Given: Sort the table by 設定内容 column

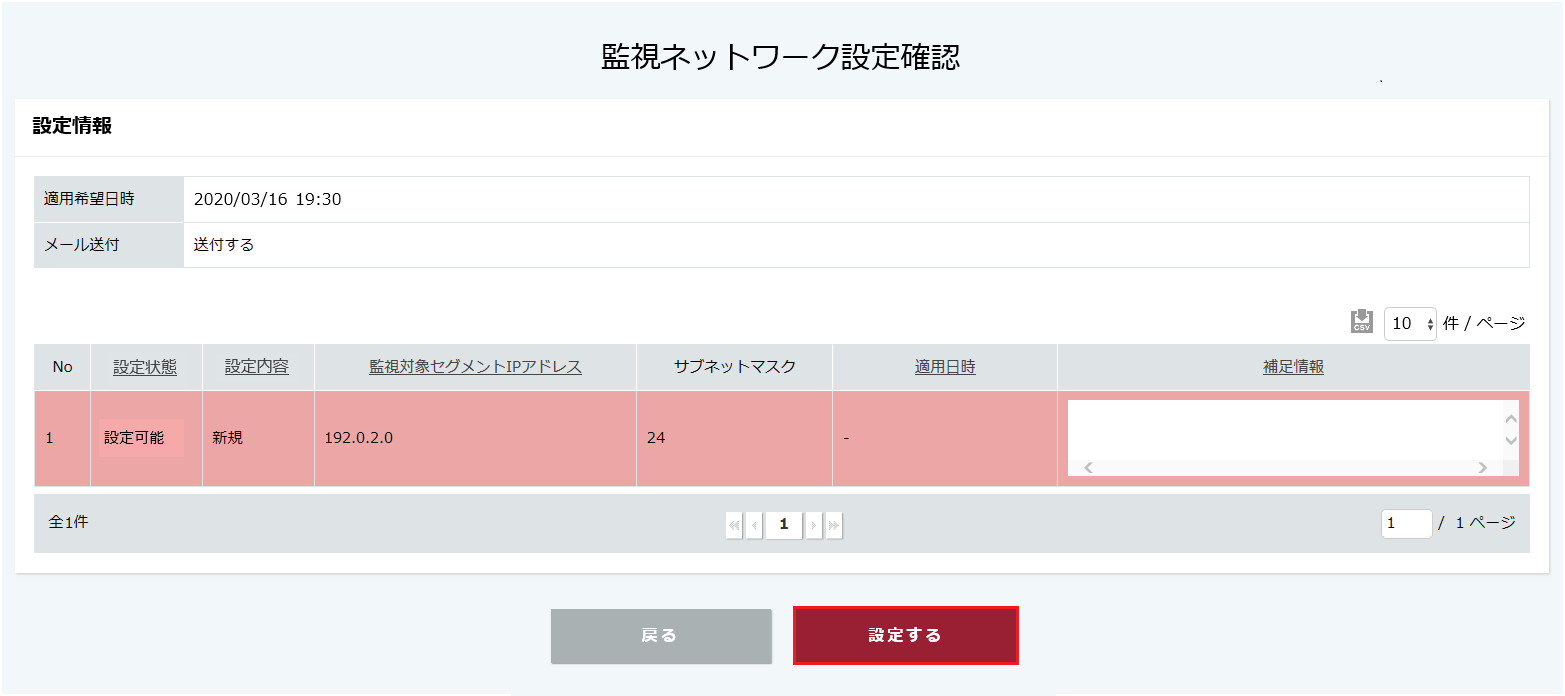Looking at the screenshot, I should coord(257,367).
